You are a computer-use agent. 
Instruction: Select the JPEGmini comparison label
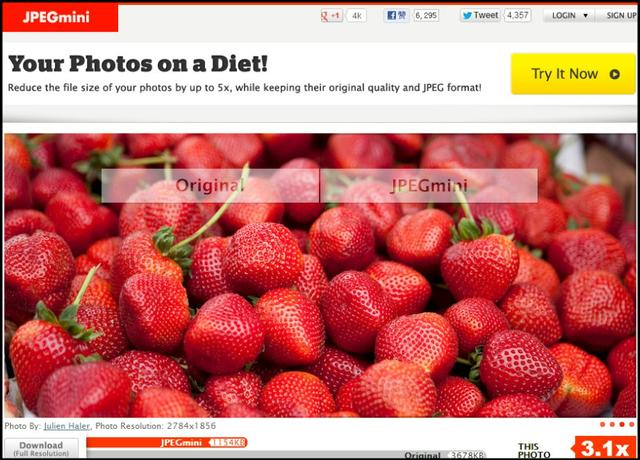click(x=429, y=186)
